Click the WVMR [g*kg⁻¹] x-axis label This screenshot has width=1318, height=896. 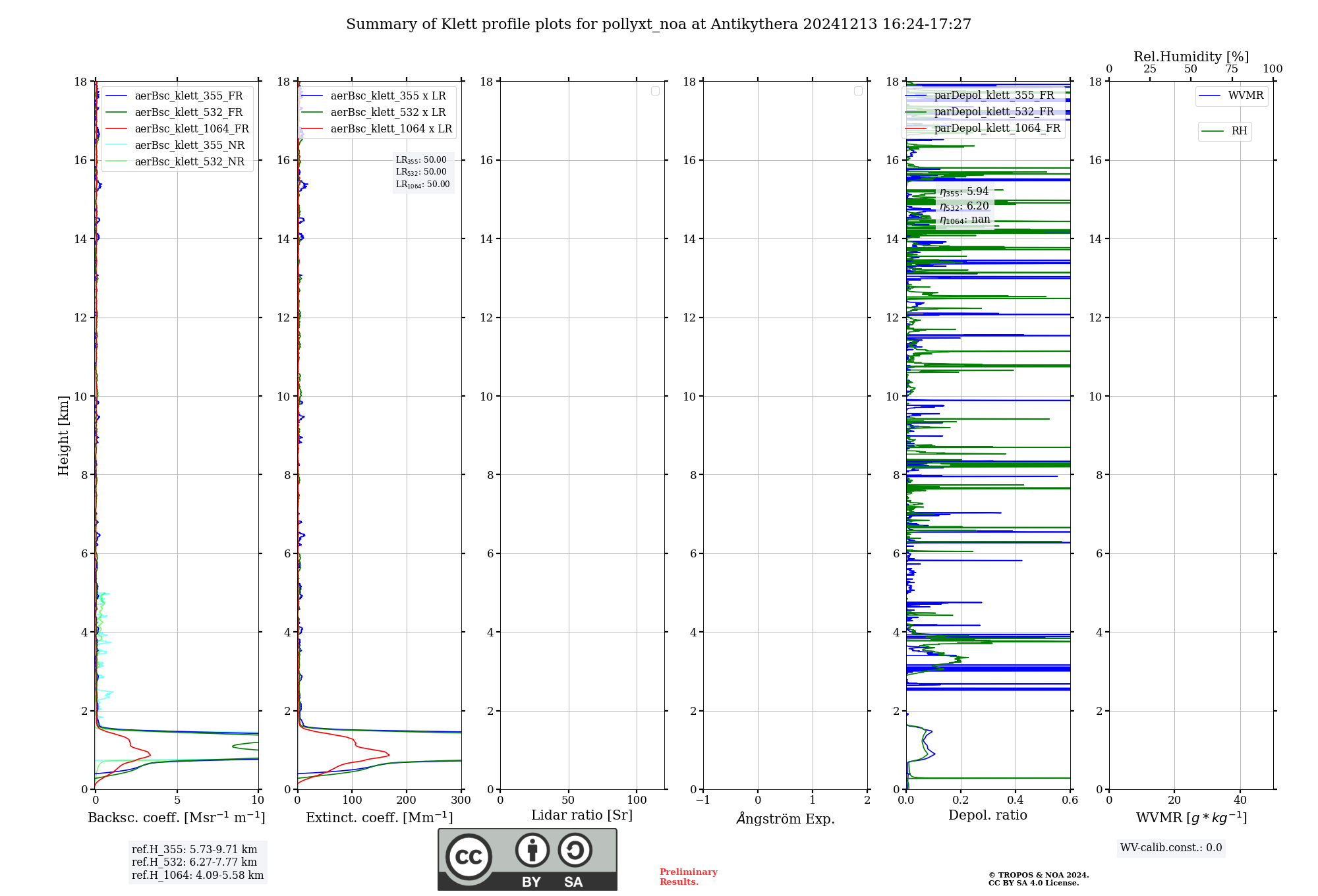(1191, 818)
